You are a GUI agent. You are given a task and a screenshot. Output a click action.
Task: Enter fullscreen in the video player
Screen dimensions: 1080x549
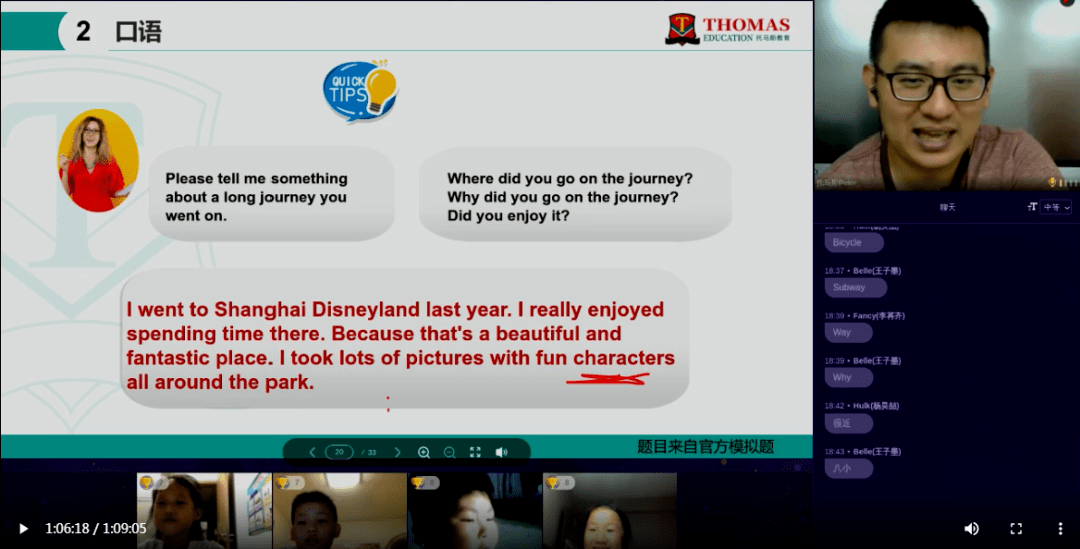[x=1016, y=528]
